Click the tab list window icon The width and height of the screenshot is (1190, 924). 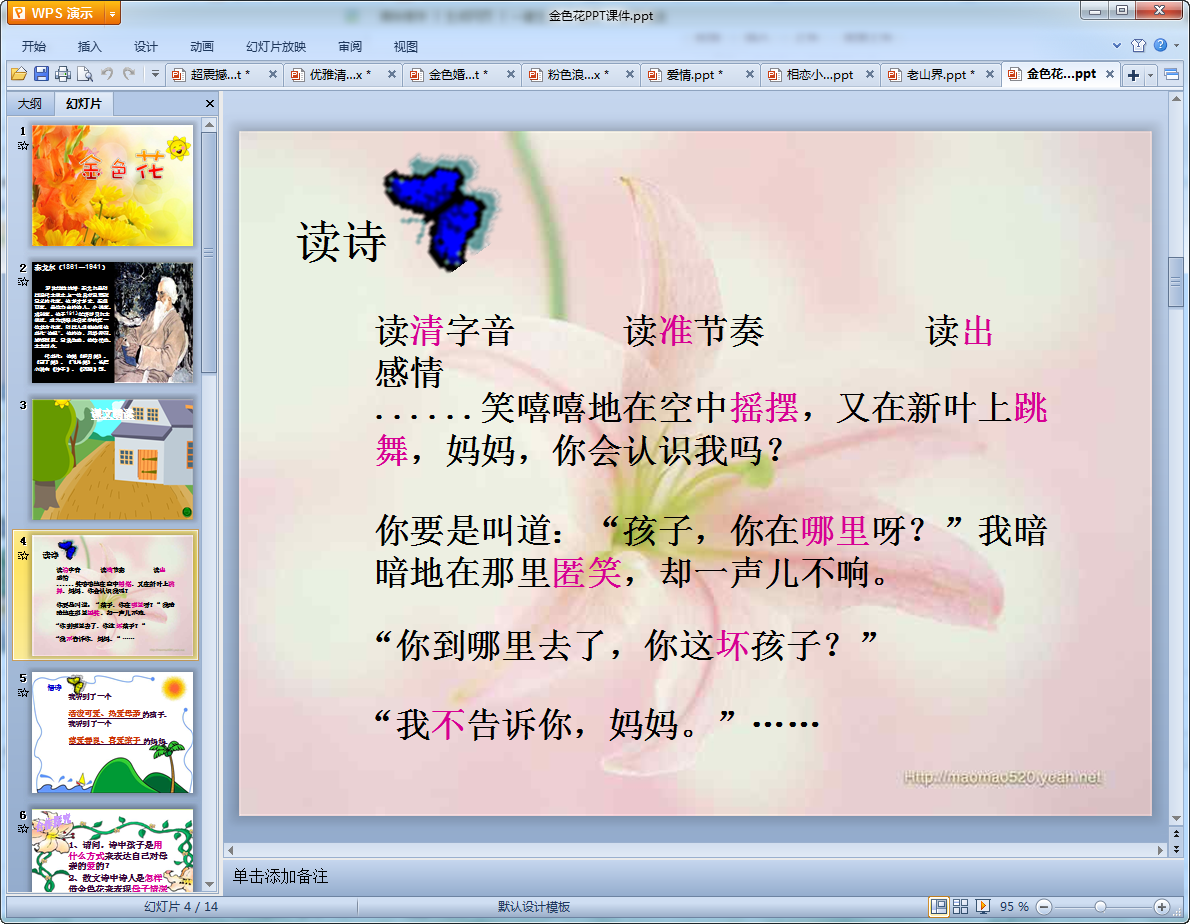[x=1171, y=74]
